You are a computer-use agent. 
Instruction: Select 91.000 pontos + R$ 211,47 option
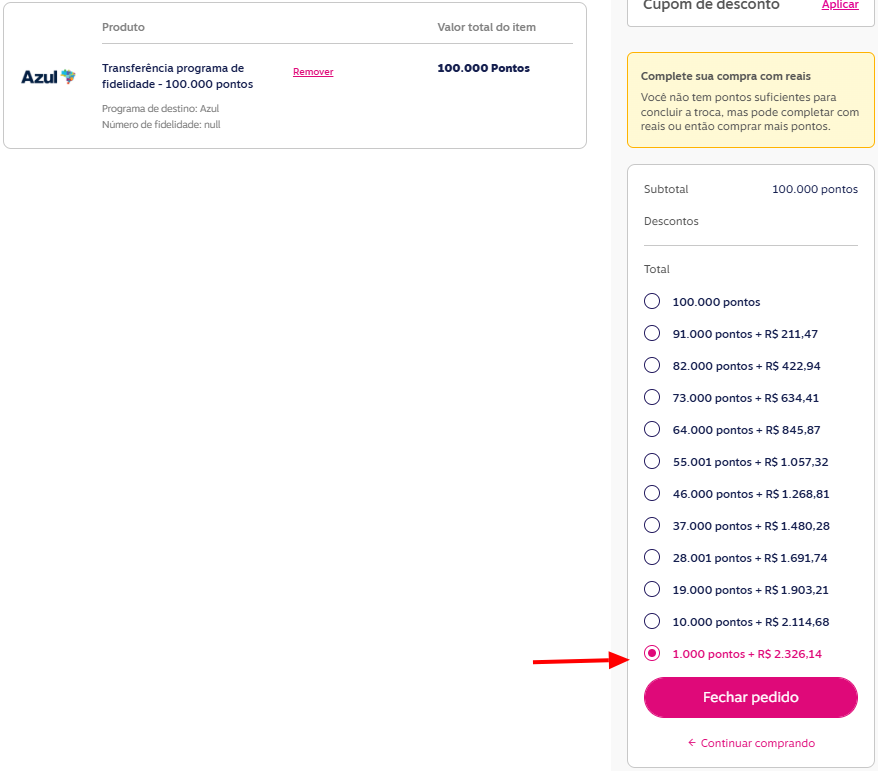click(x=652, y=333)
